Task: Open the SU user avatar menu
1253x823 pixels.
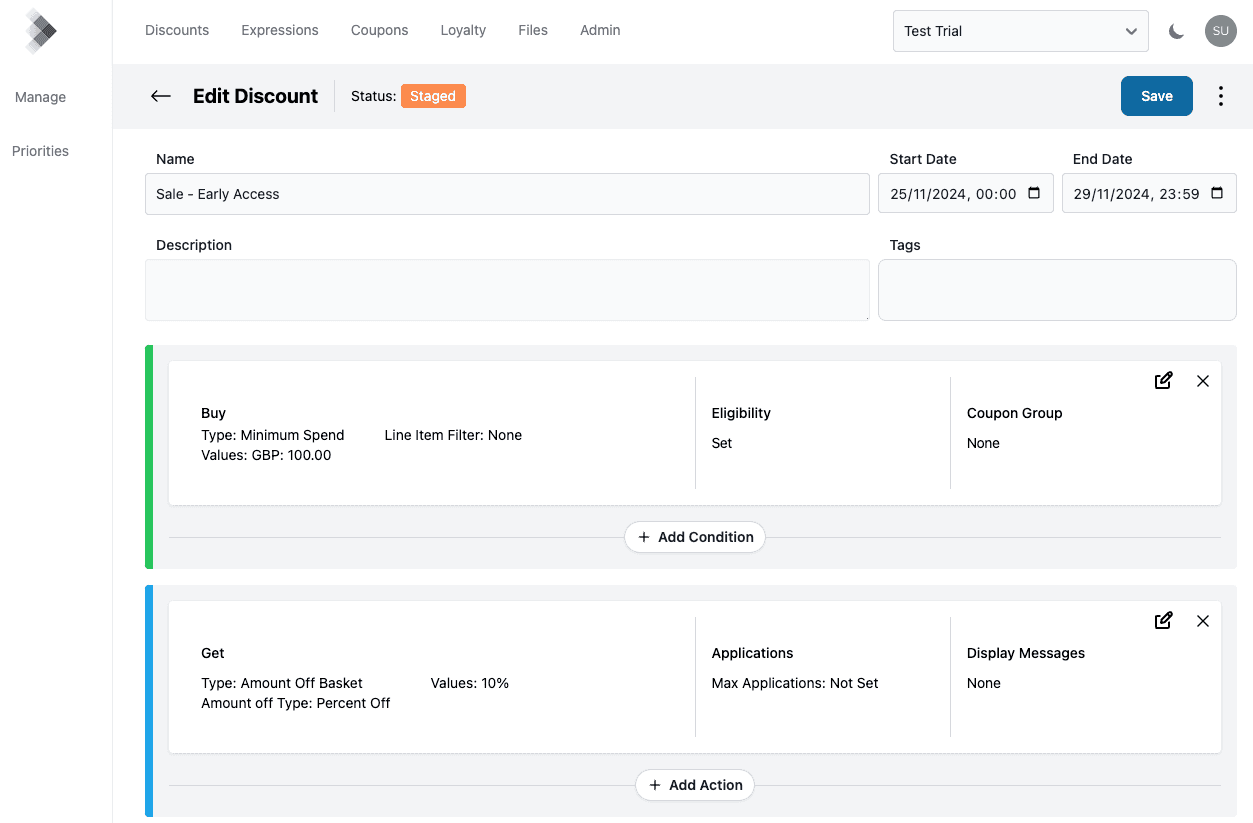Action: click(1220, 31)
